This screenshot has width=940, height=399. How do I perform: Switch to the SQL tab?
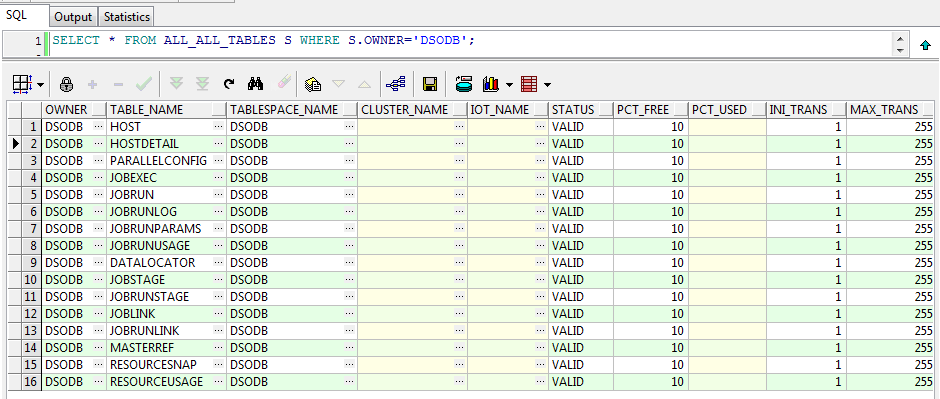(17, 15)
